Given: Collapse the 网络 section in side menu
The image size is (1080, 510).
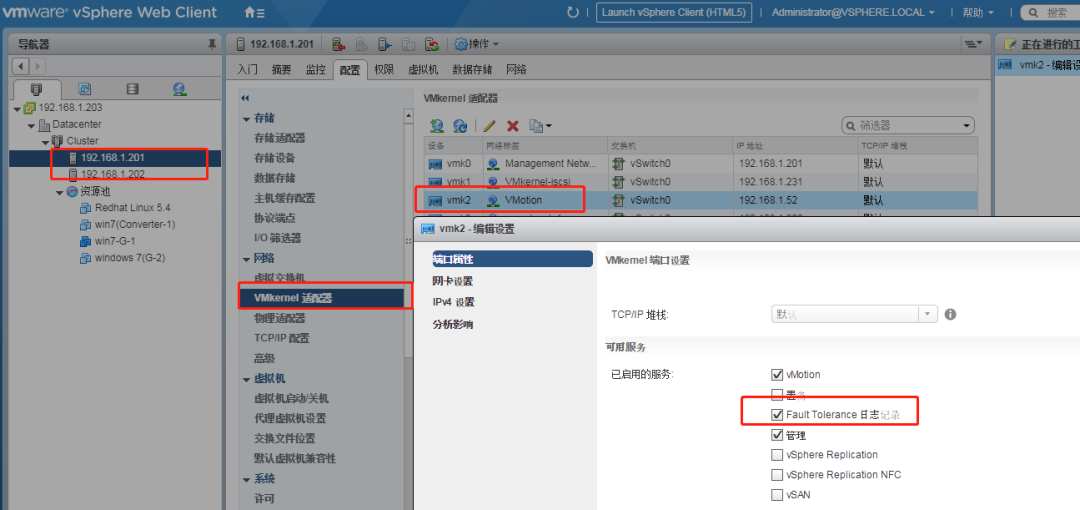Looking at the screenshot, I should (x=246, y=258).
